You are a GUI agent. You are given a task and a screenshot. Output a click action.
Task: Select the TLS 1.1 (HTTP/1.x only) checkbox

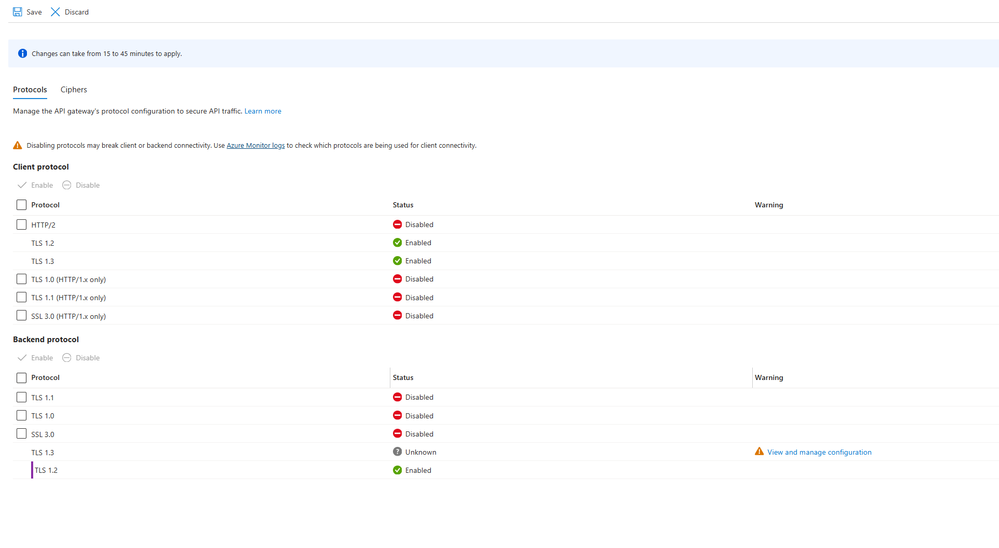(x=21, y=298)
